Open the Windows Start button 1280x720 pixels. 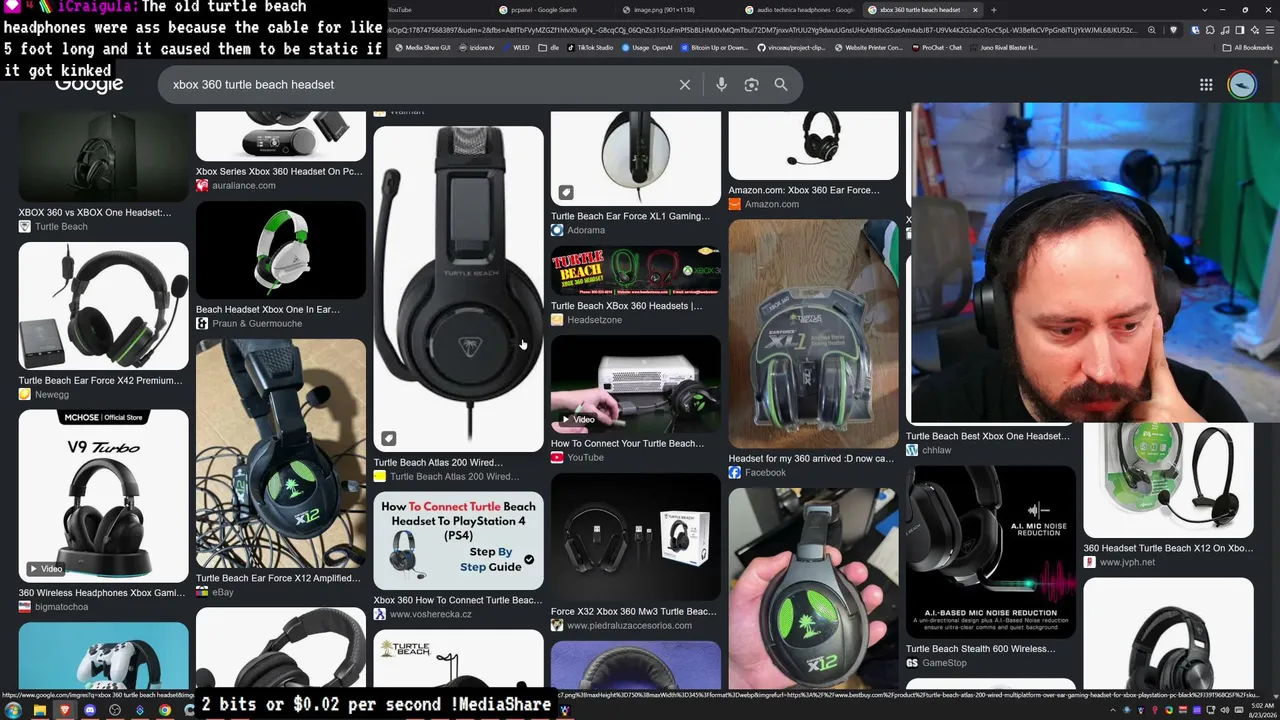pos(13,710)
